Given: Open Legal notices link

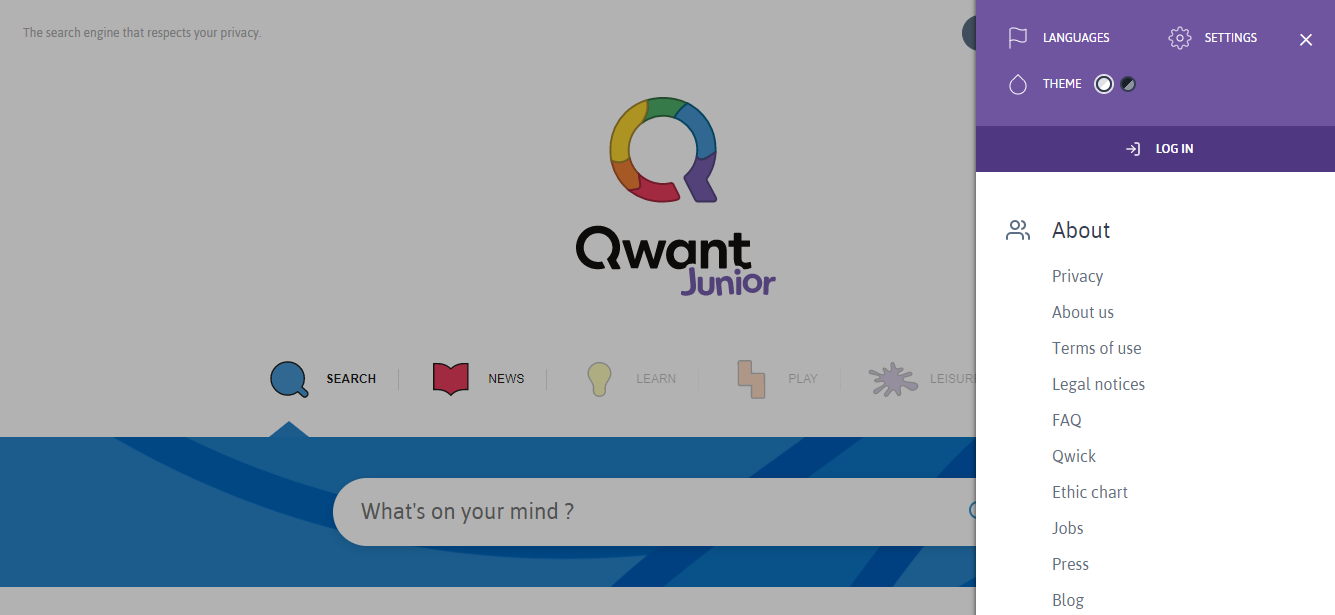Looking at the screenshot, I should (1098, 384).
